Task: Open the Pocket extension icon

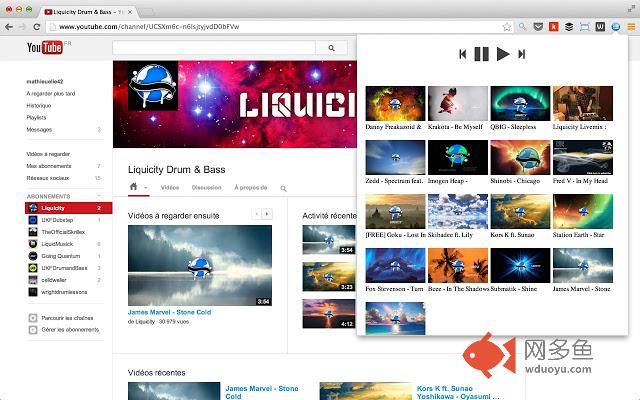Action: pos(538,27)
